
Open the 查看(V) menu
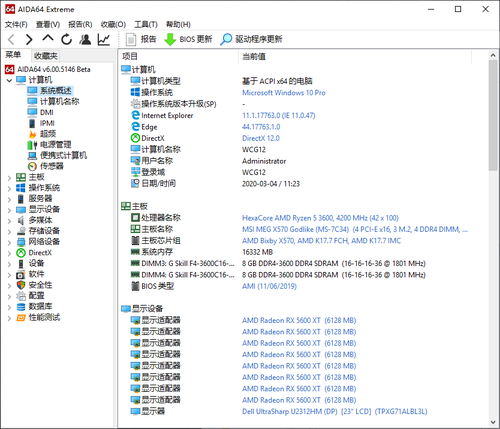(48, 24)
